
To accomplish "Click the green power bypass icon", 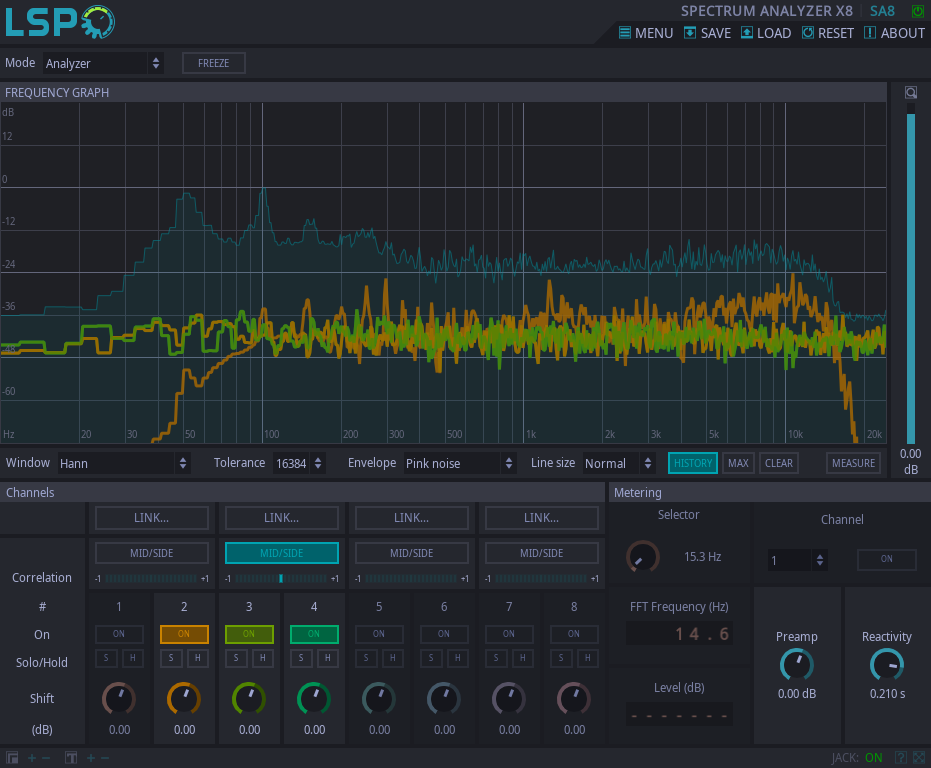I will [x=918, y=11].
